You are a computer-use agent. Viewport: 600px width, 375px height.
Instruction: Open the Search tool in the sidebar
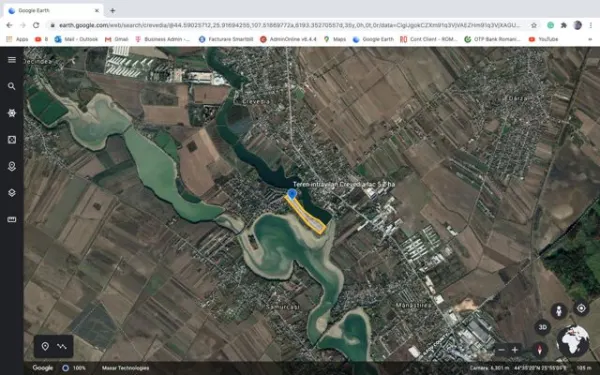click(12, 86)
